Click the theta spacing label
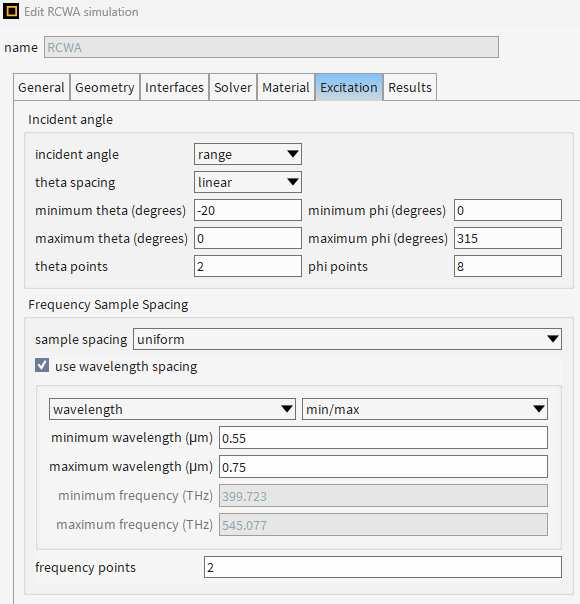Viewport: 580px width, 604px height. coord(75,183)
